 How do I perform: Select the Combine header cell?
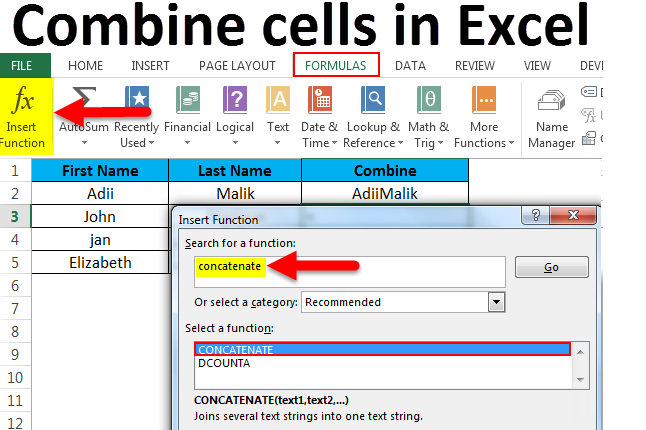pos(385,170)
